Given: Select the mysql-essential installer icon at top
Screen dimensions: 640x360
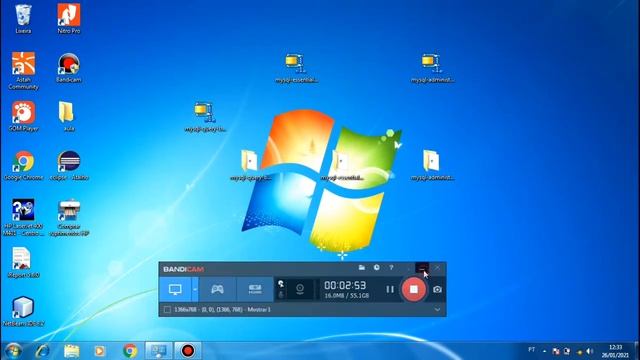Looking at the screenshot, I should point(296,68).
